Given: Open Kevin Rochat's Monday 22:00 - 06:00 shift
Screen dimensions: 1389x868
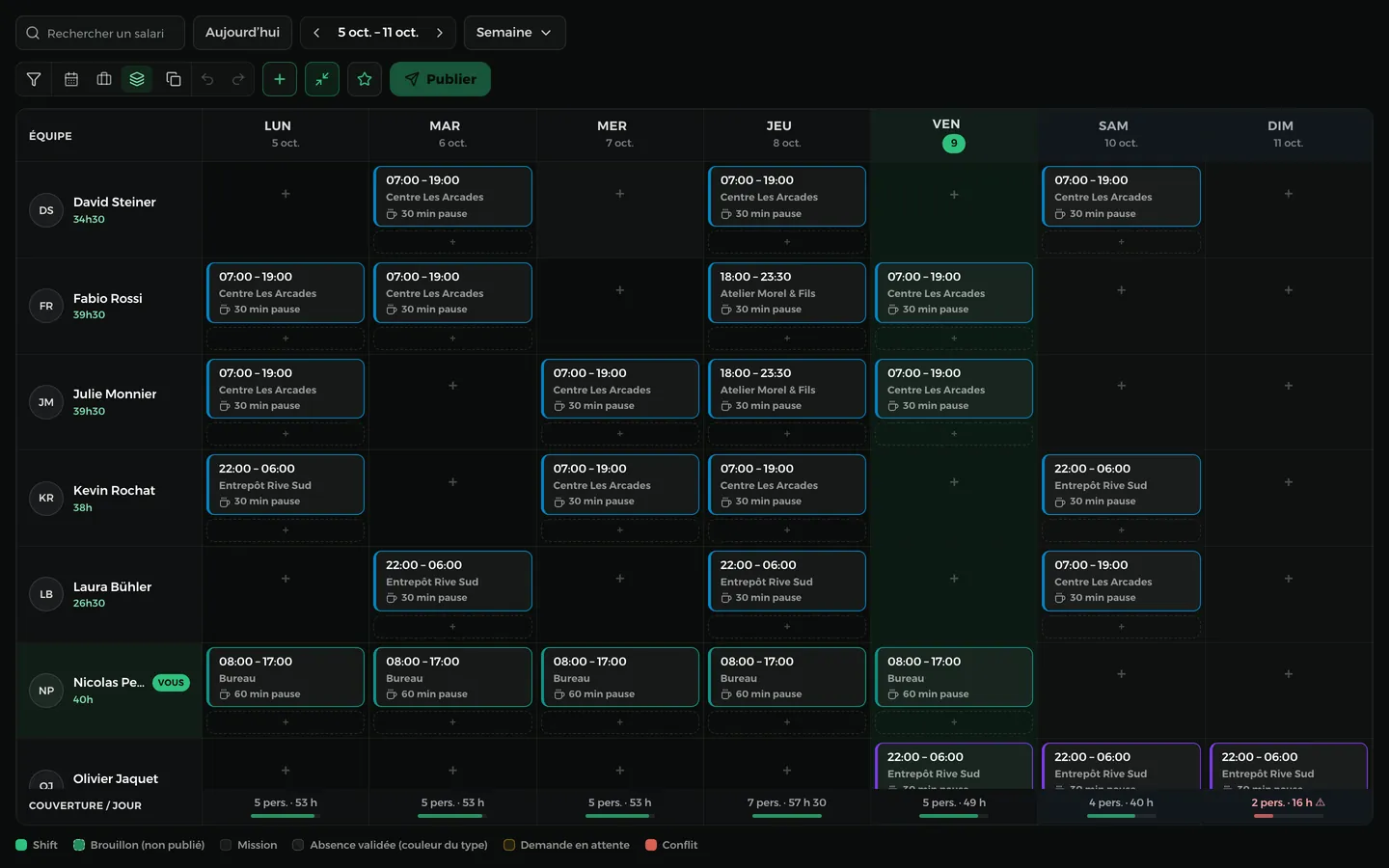Looking at the screenshot, I should coord(286,484).
